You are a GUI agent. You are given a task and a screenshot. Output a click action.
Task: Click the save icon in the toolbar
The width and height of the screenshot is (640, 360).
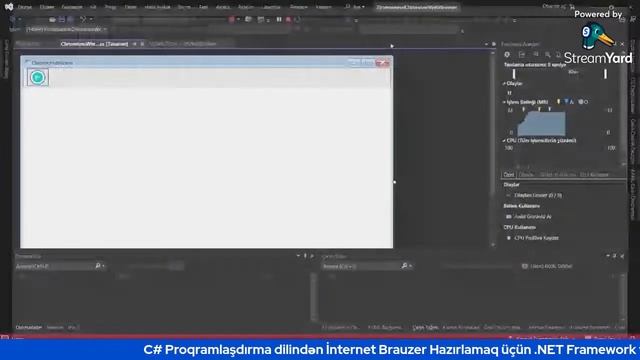pos(61,19)
